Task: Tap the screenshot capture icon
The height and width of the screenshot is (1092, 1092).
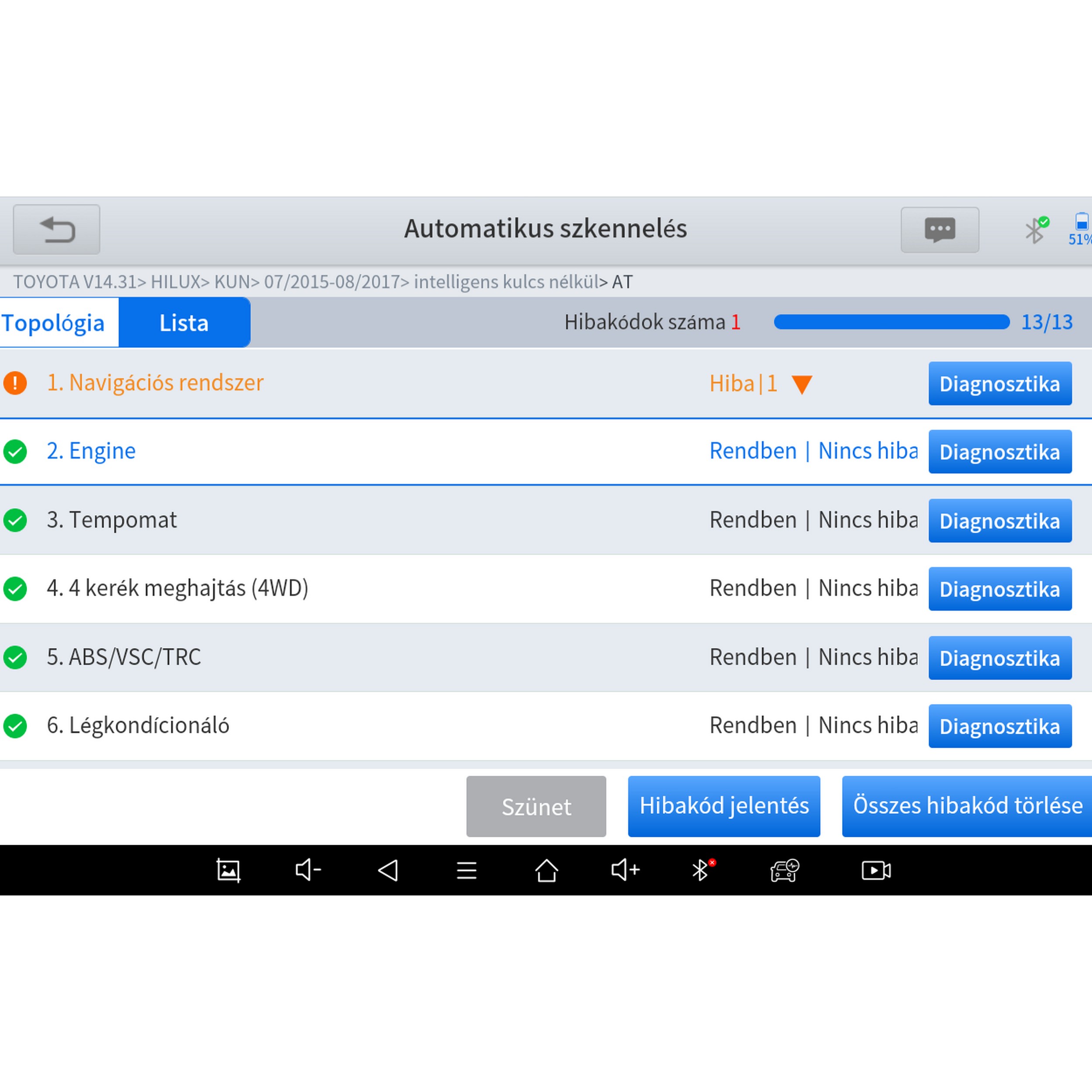Action: pos(228,871)
